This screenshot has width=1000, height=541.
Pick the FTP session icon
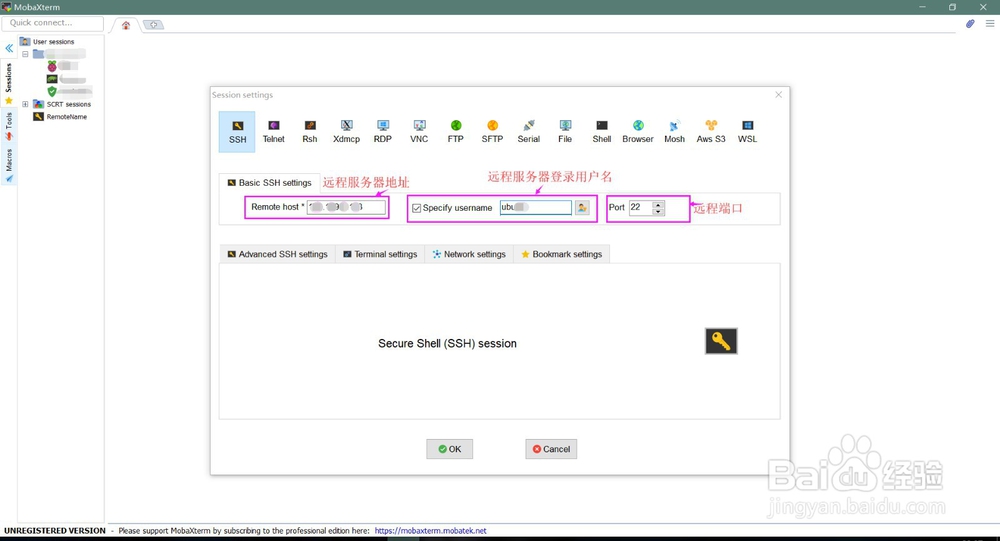click(455, 131)
